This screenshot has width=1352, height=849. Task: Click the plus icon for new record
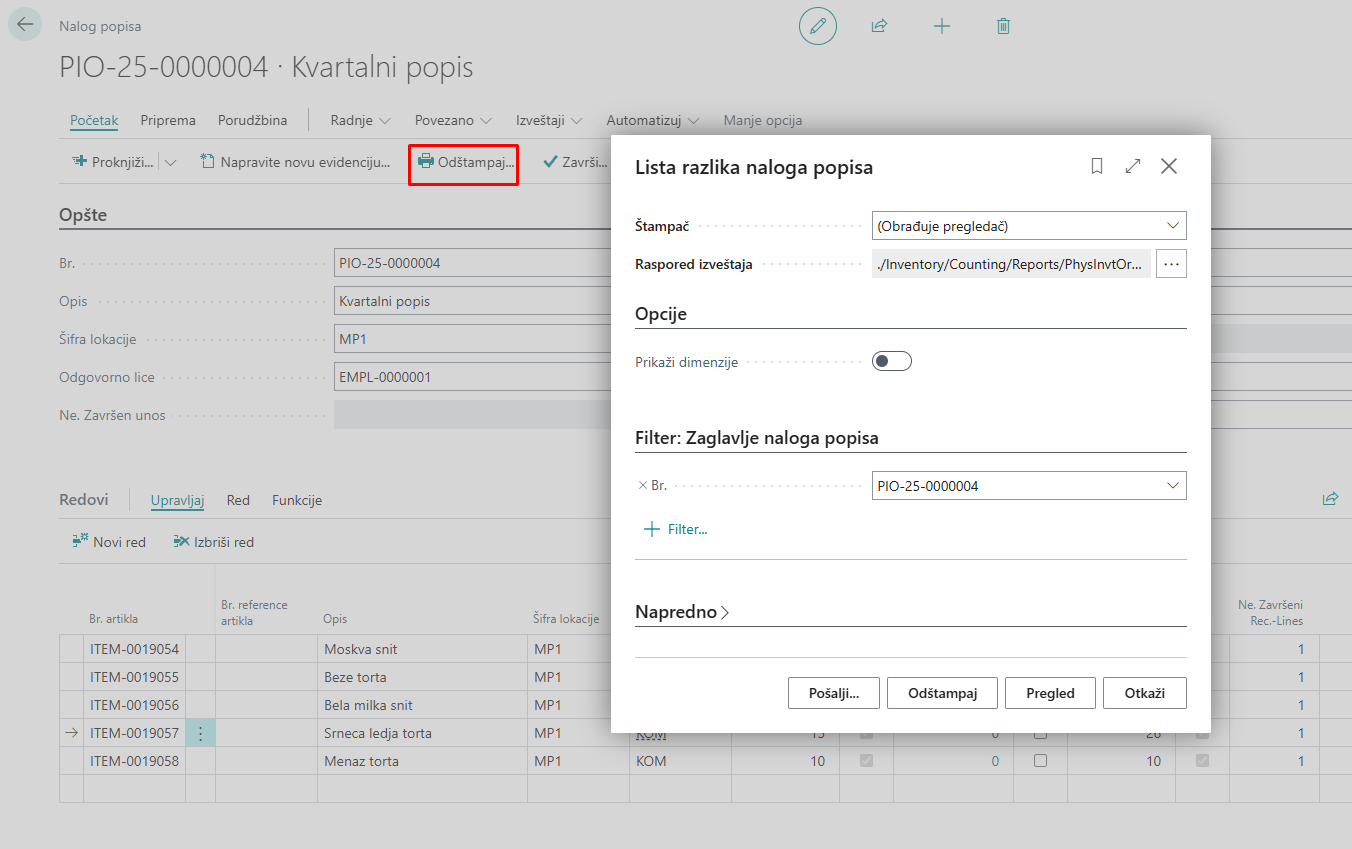941,26
